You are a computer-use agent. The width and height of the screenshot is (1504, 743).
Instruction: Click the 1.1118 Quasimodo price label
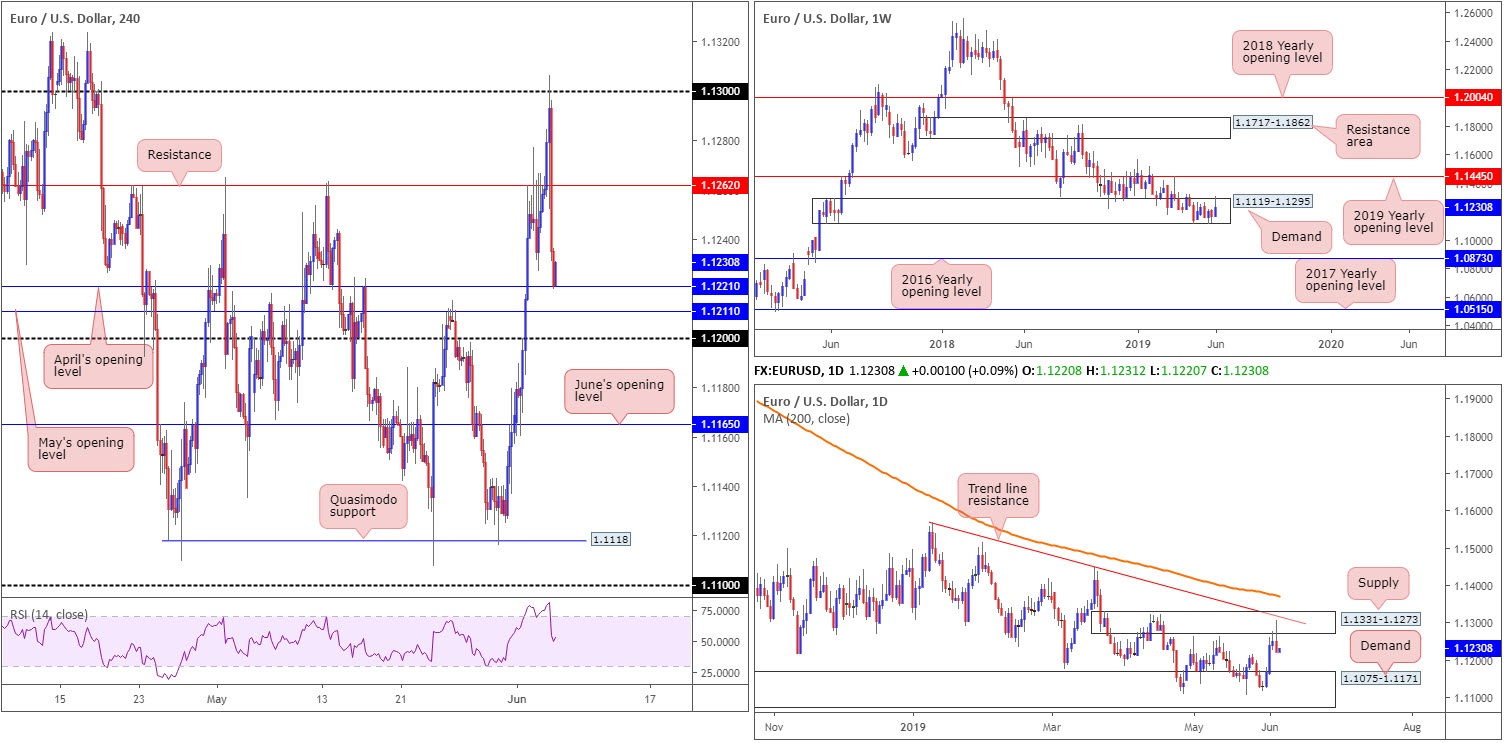611,539
